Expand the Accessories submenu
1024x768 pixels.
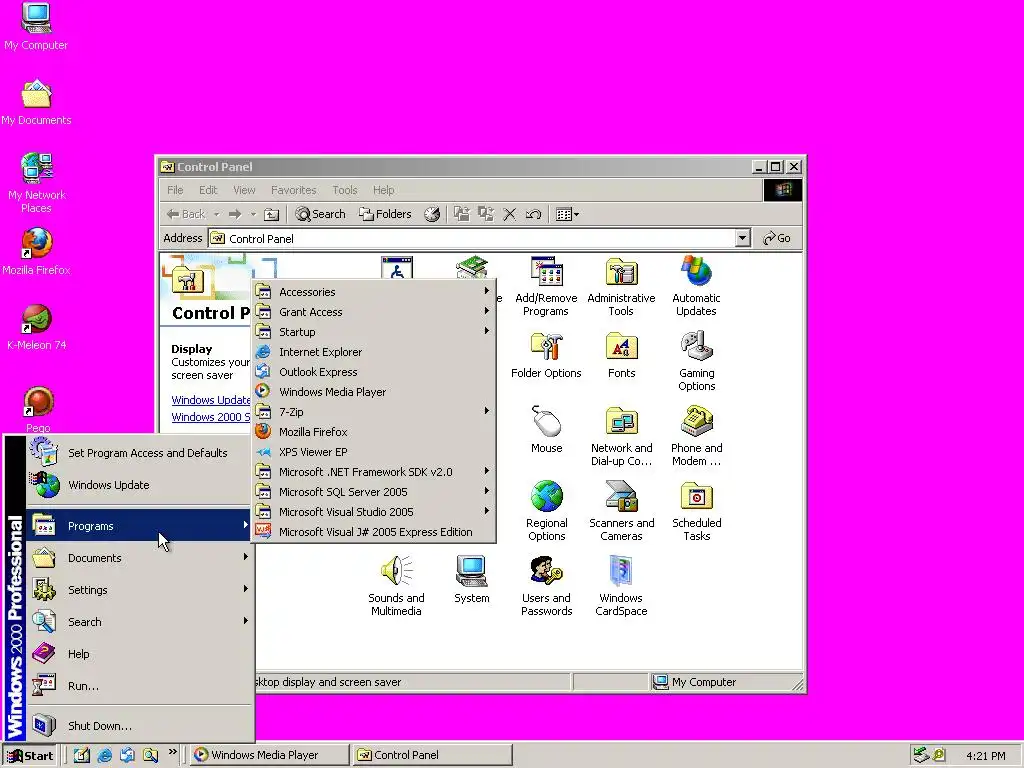click(x=374, y=292)
